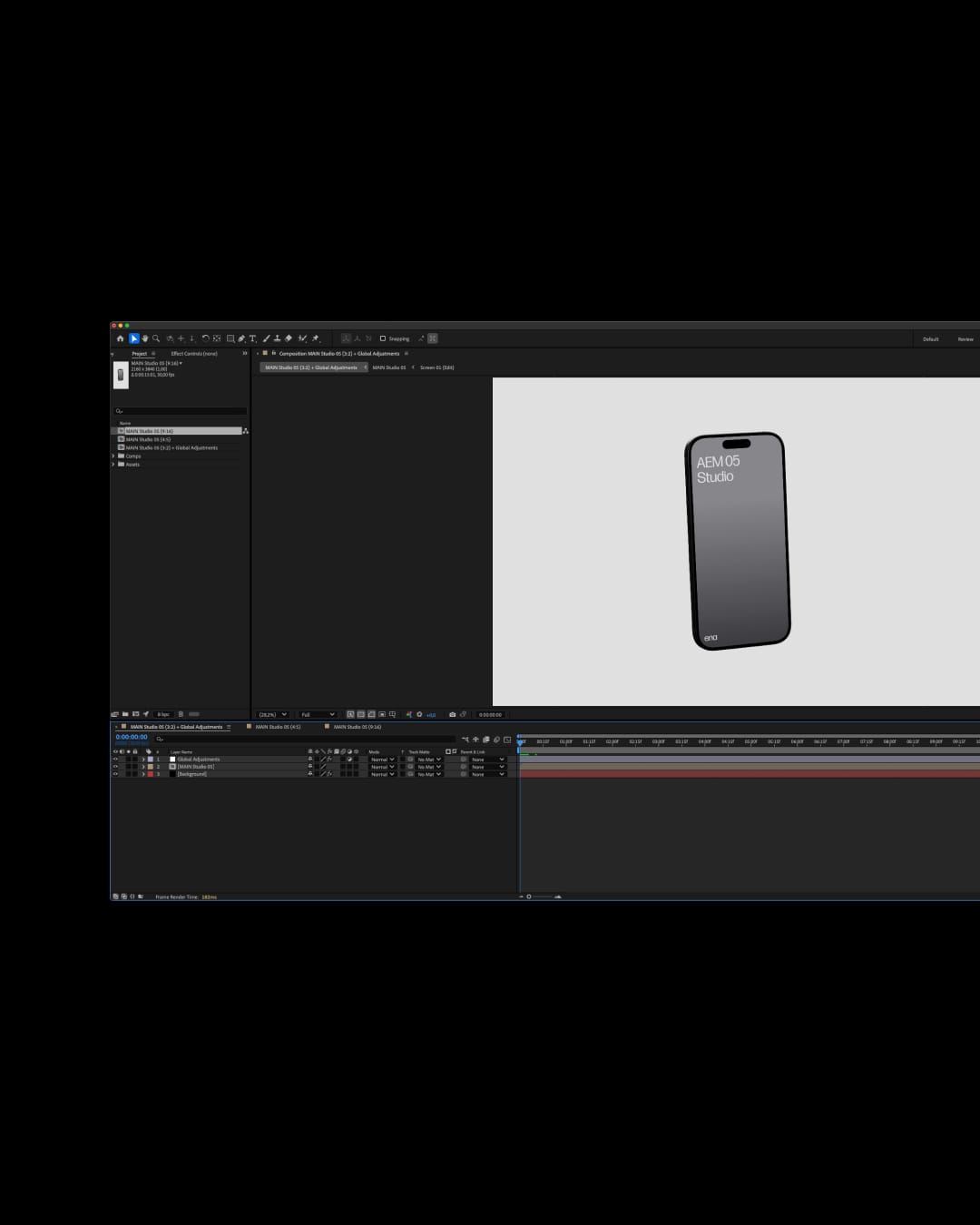Viewport: 980px width, 1225px height.
Task: Select the Type text tool
Action: pos(252,338)
